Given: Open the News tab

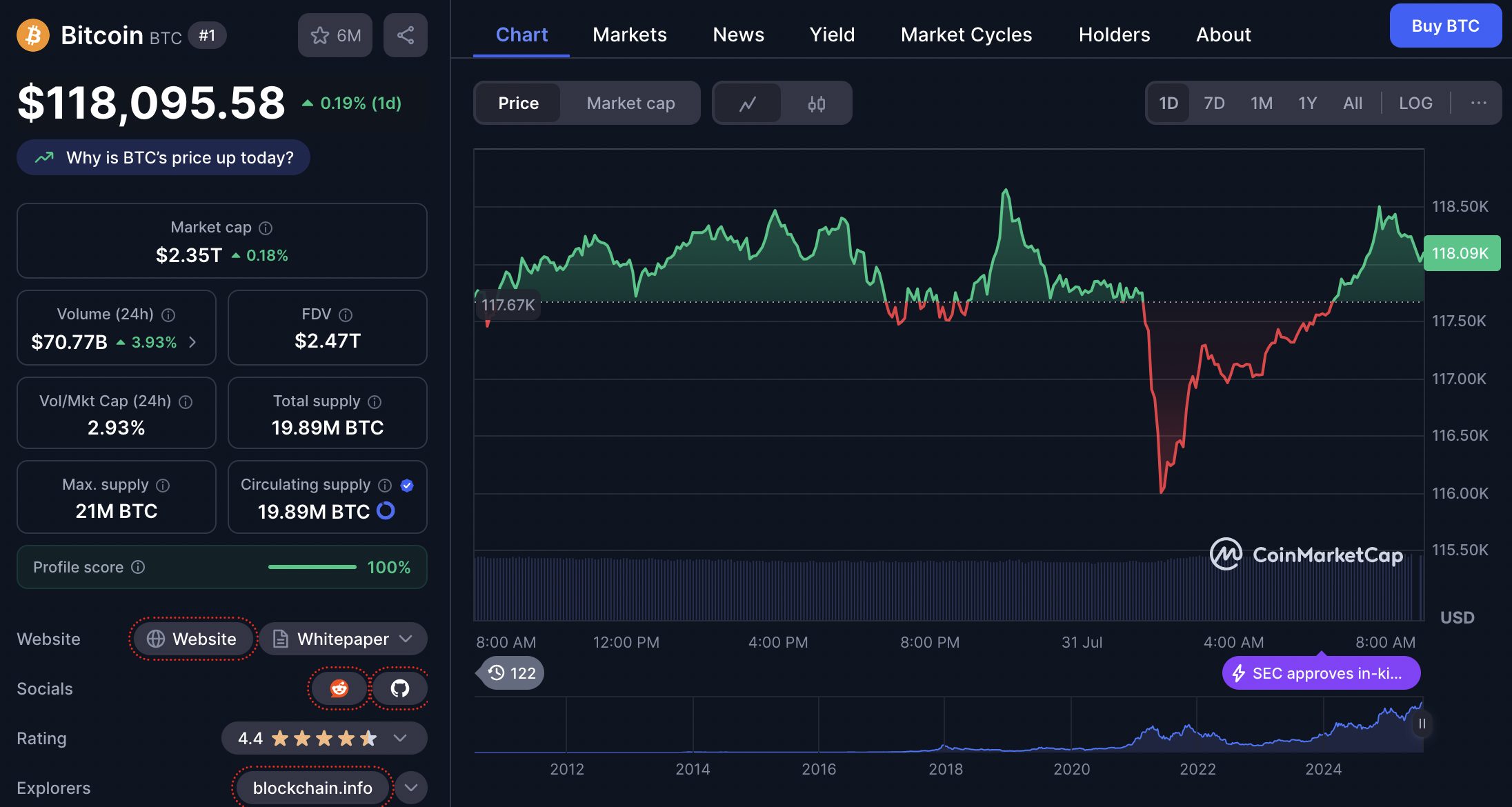Looking at the screenshot, I should tap(738, 34).
